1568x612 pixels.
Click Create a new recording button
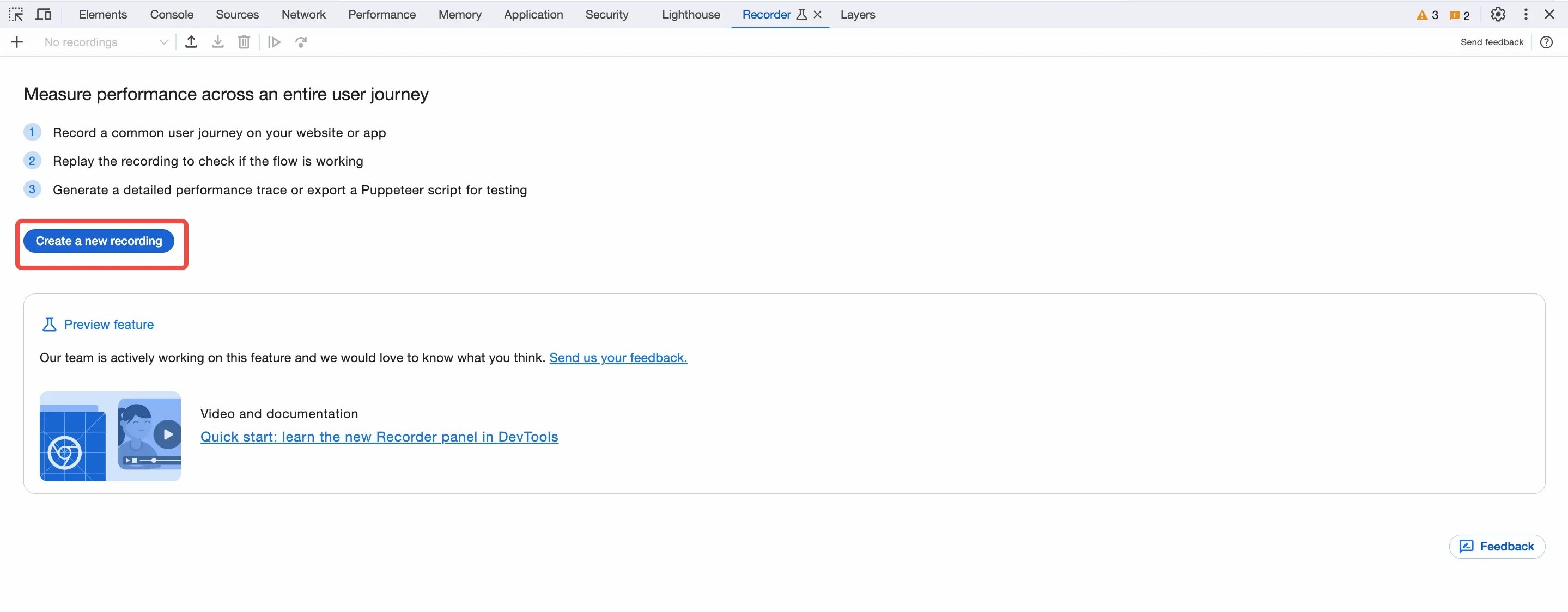(99, 241)
